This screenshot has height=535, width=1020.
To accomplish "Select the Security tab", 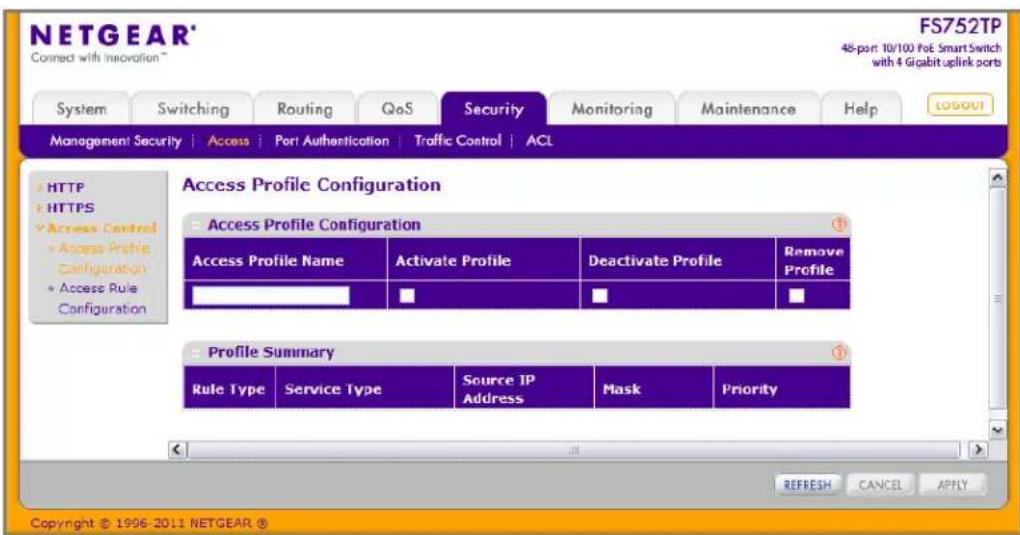I will [x=494, y=109].
